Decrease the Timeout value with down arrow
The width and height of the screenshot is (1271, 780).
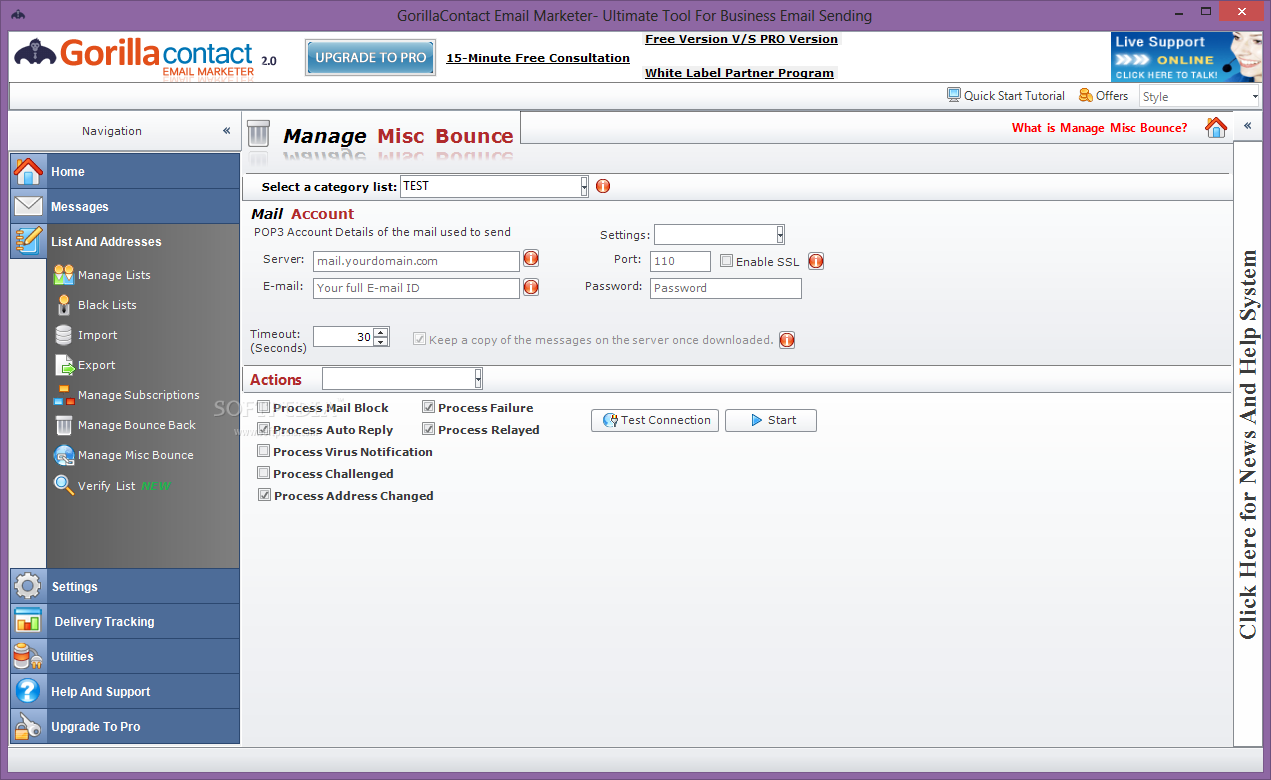tap(381, 342)
